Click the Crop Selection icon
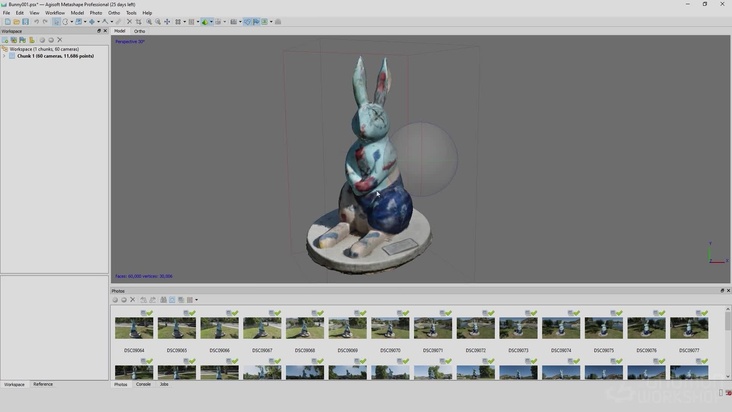The image size is (732, 412). point(138,21)
